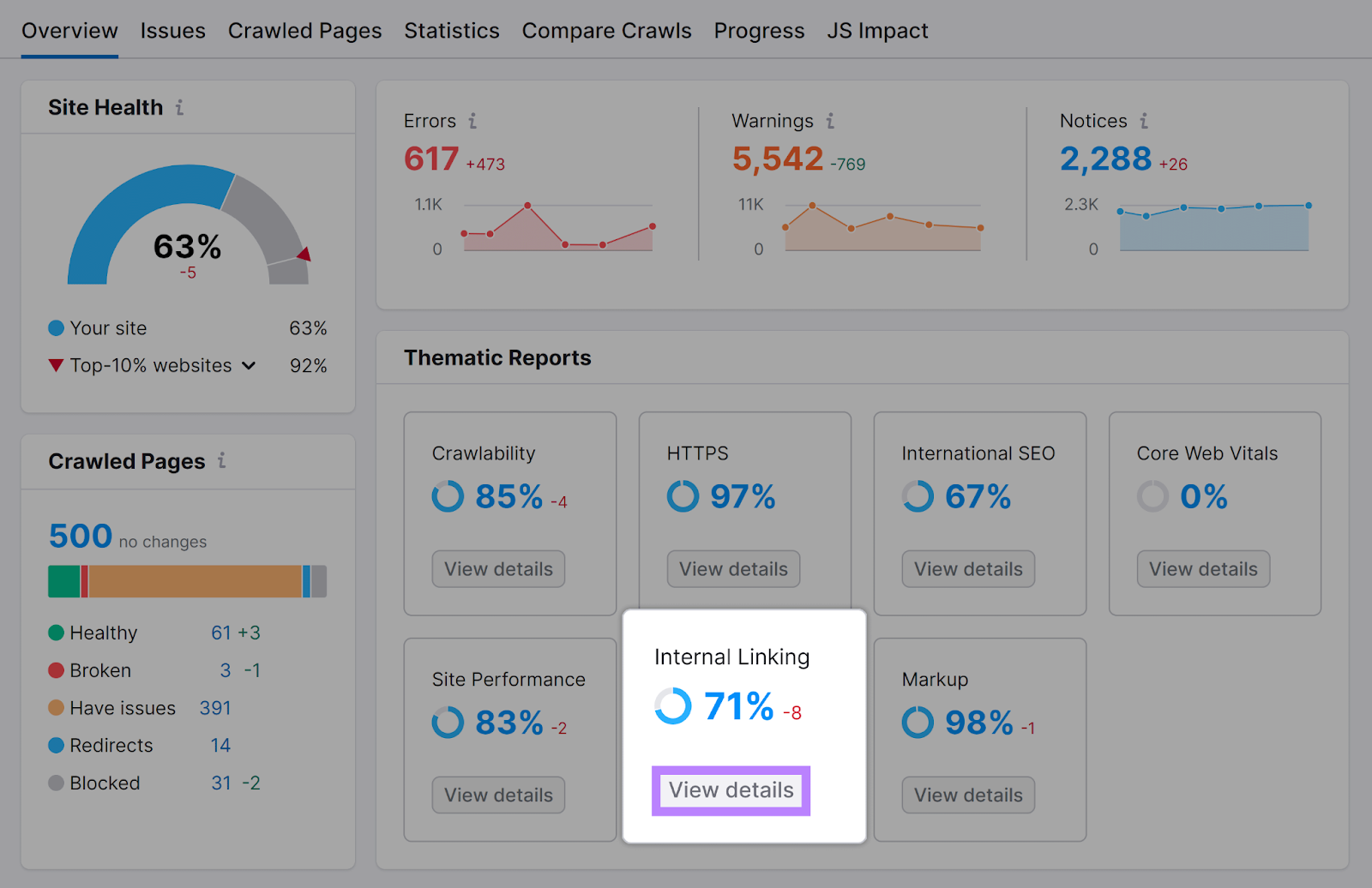Select the JS Impact tab
Image resolution: width=1372 pixels, height=888 pixels.
[877, 30]
